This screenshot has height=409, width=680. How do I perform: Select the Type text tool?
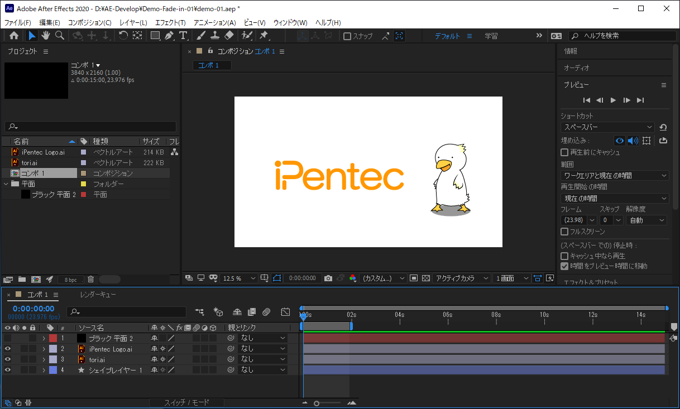pyautogui.click(x=183, y=36)
